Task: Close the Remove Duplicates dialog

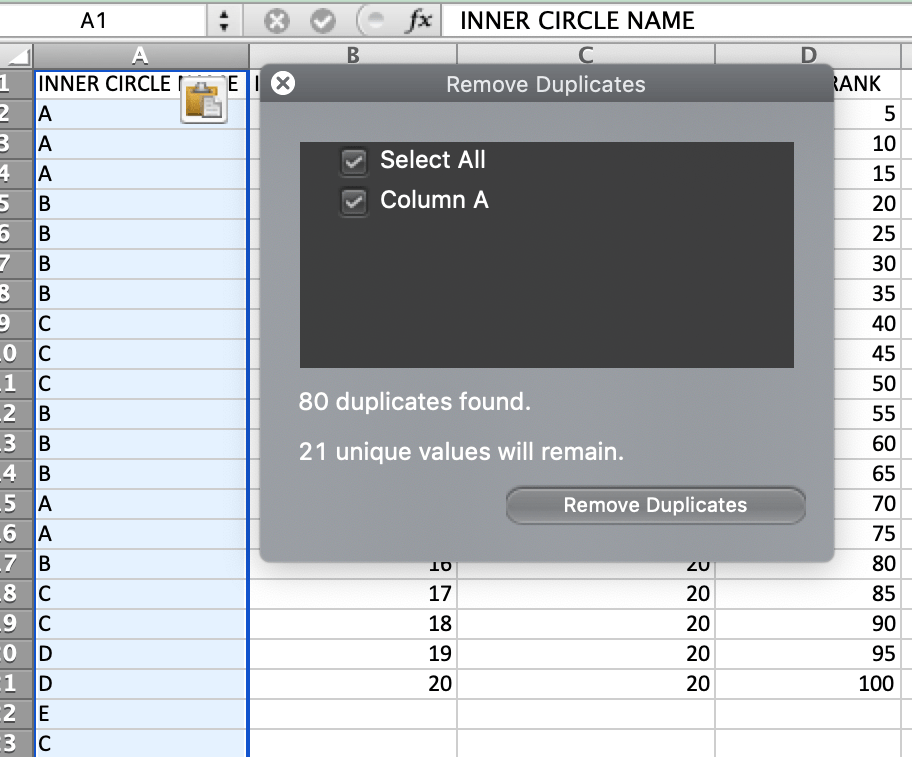Action: click(283, 84)
